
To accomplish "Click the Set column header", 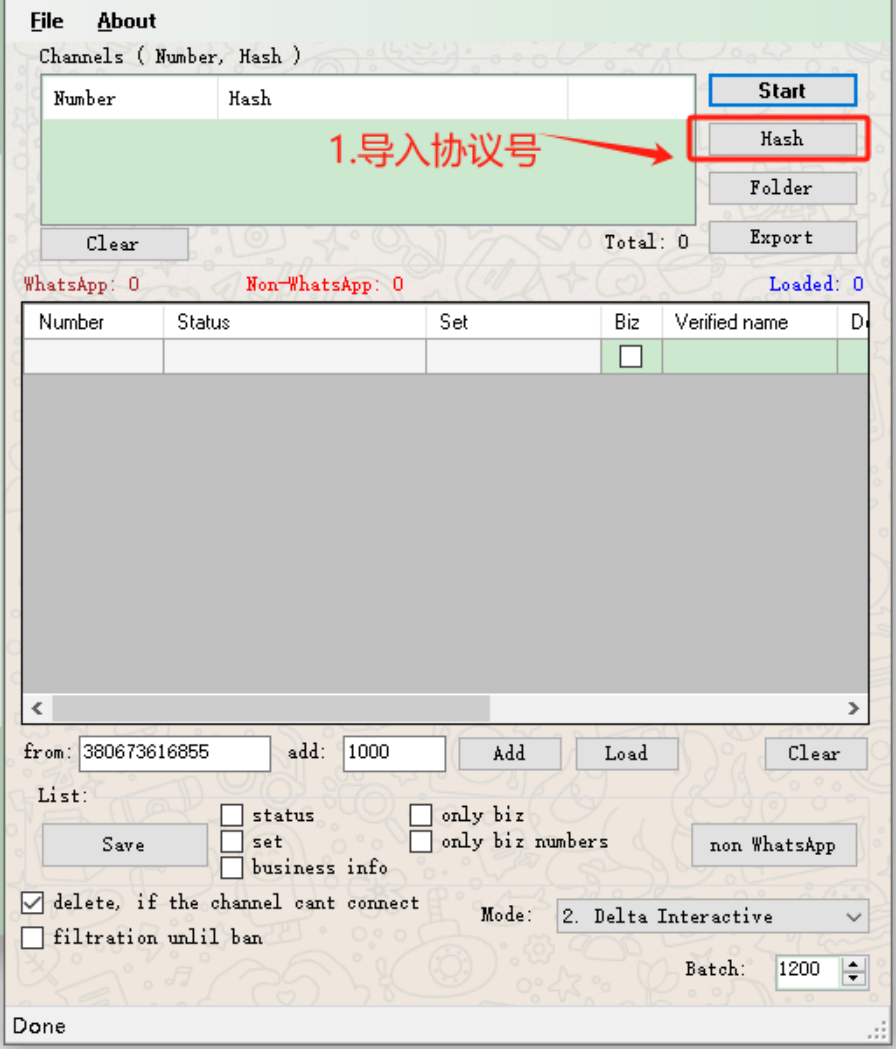I will click(x=513, y=322).
